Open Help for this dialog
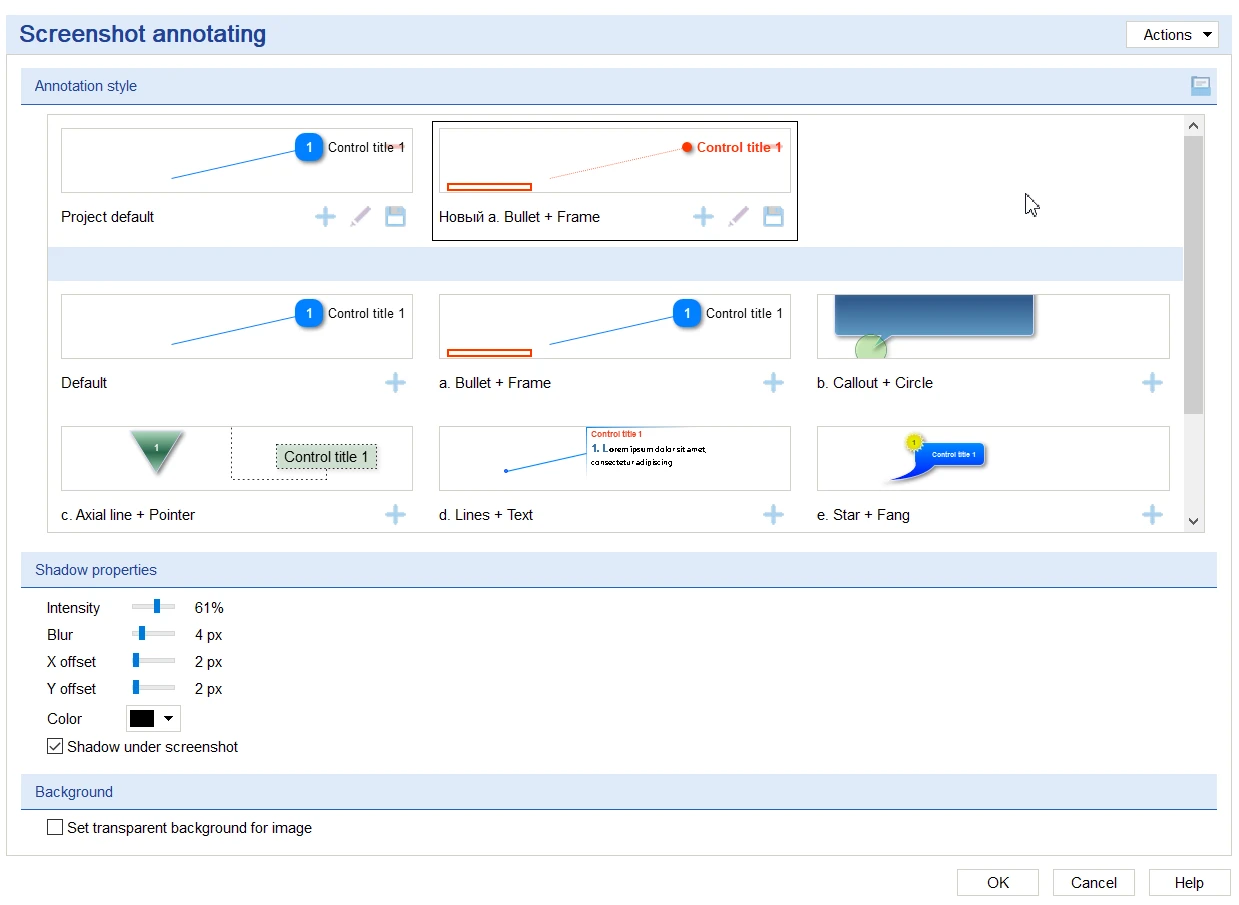Image resolution: width=1239 pixels, height=905 pixels. click(x=1189, y=882)
